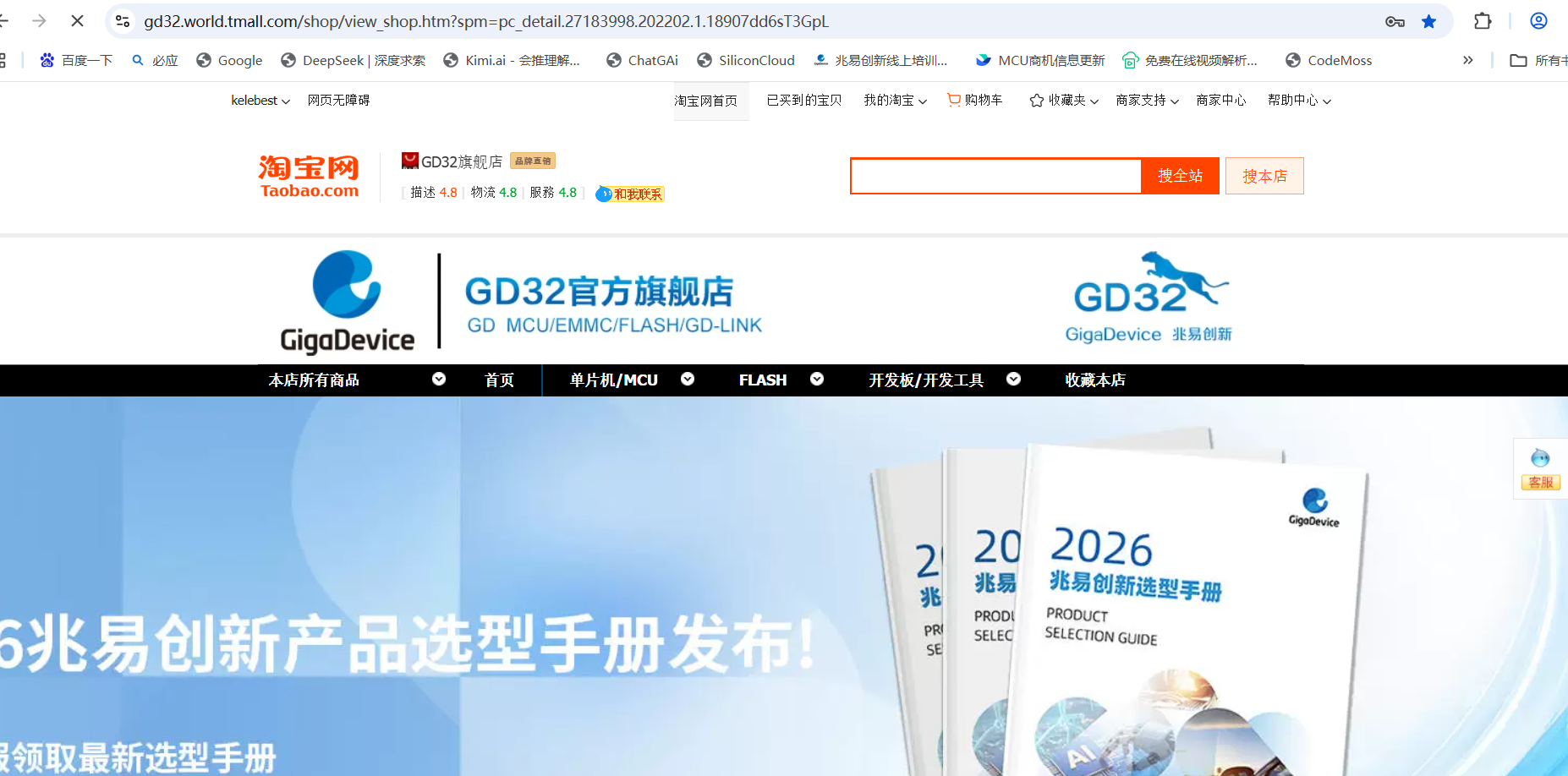This screenshot has width=1568, height=776.
Task: Click the Taobao.com logo
Action: pos(309,177)
